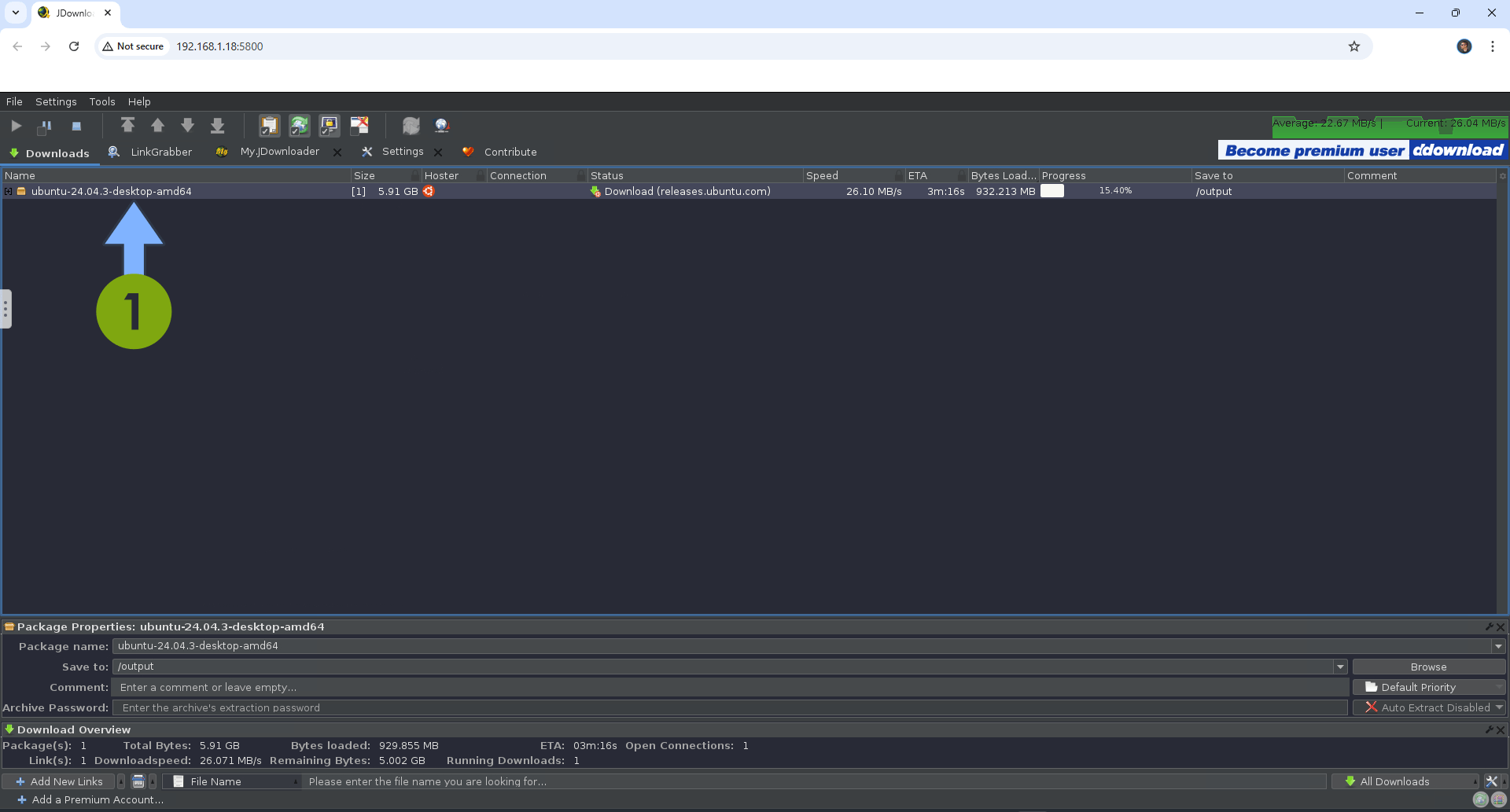Click the Package name input field
Screen dimensions: 1510x812
(802, 646)
